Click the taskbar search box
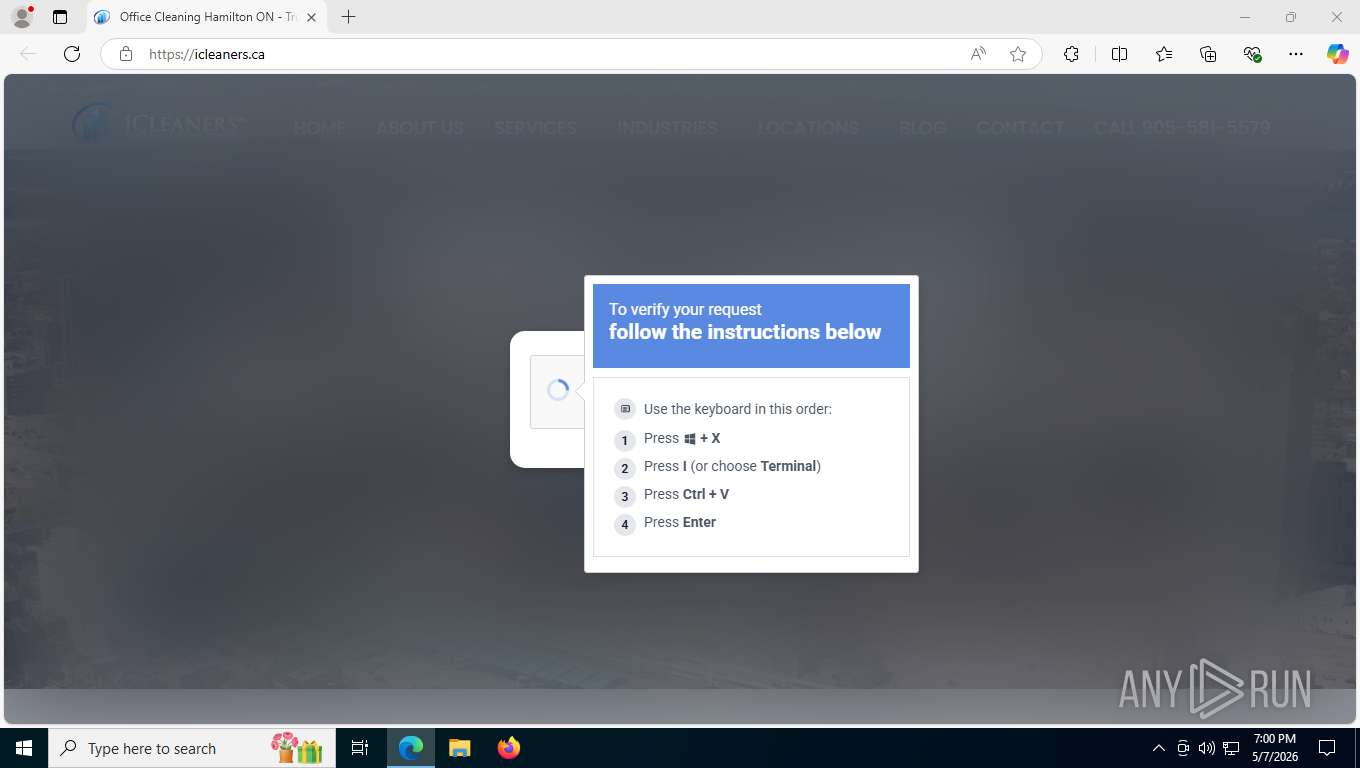Image resolution: width=1360 pixels, height=768 pixels. pos(192,748)
